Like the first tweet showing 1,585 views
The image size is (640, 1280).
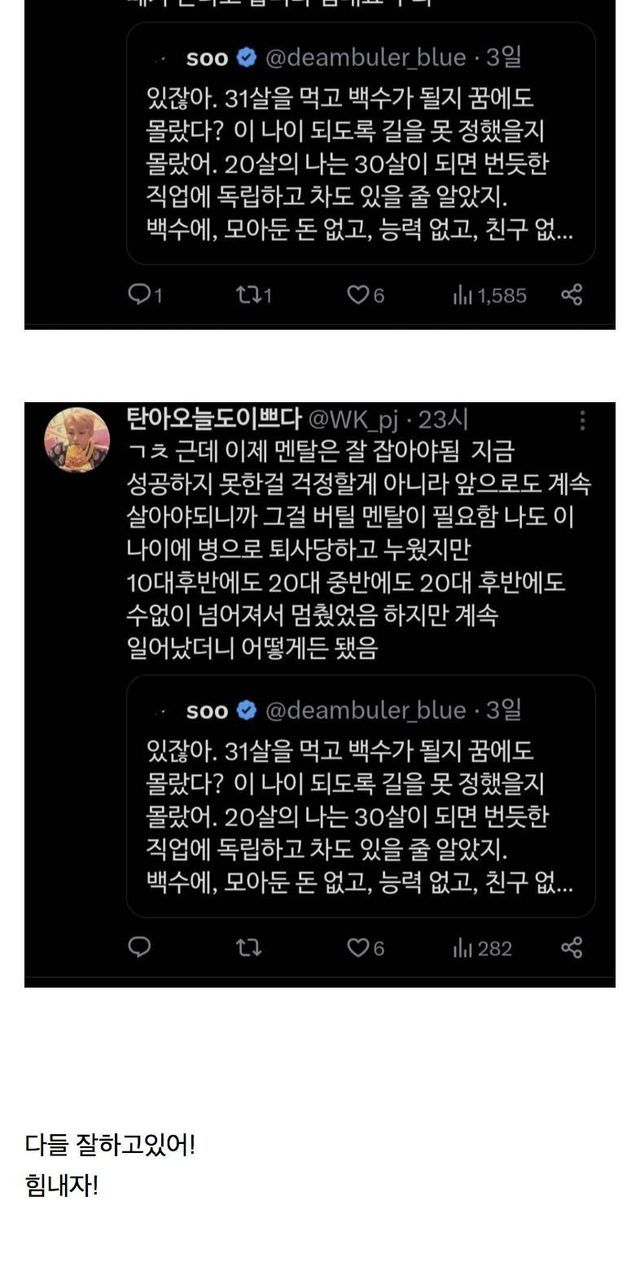click(x=365, y=295)
